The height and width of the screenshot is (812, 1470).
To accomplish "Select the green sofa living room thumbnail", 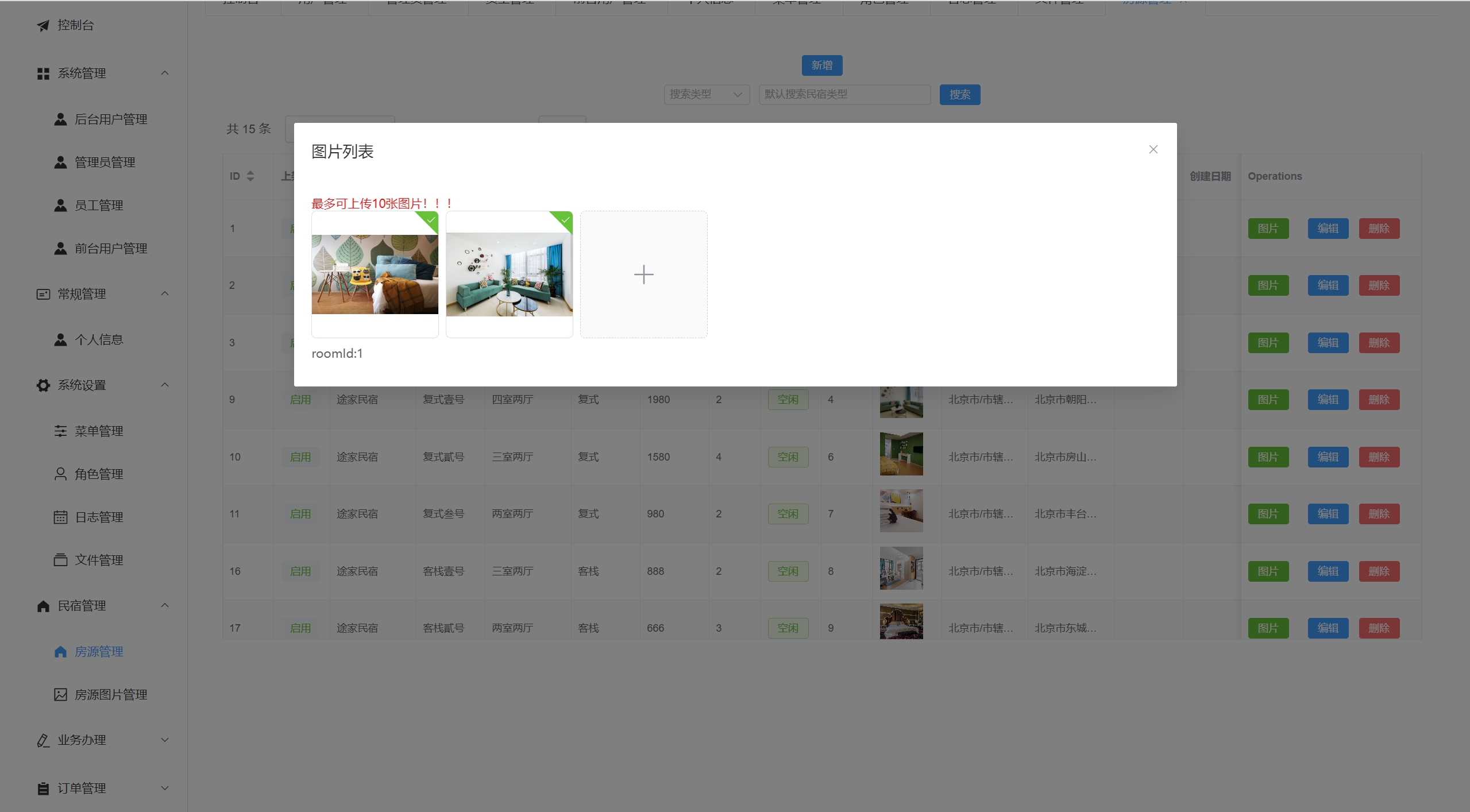I will [509, 274].
